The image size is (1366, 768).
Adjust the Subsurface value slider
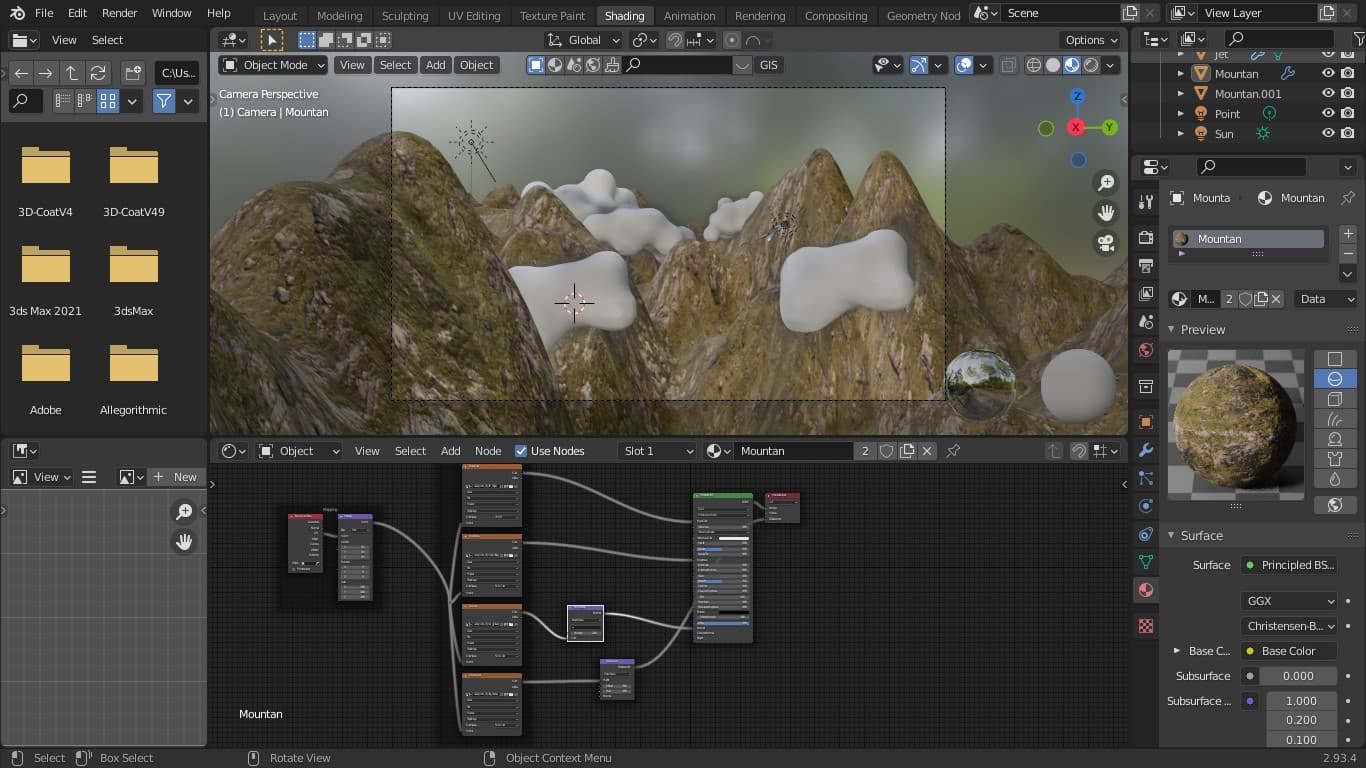coord(1298,676)
